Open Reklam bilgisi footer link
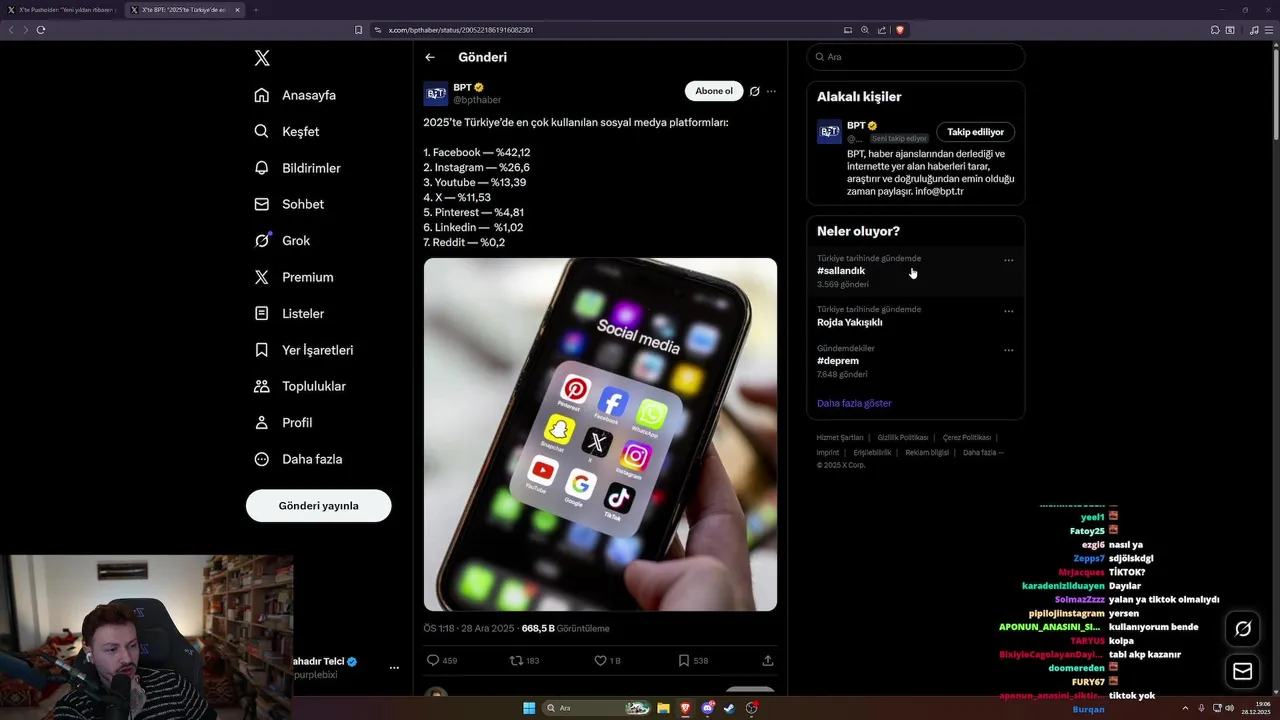The height and width of the screenshot is (720, 1280). tap(927, 452)
